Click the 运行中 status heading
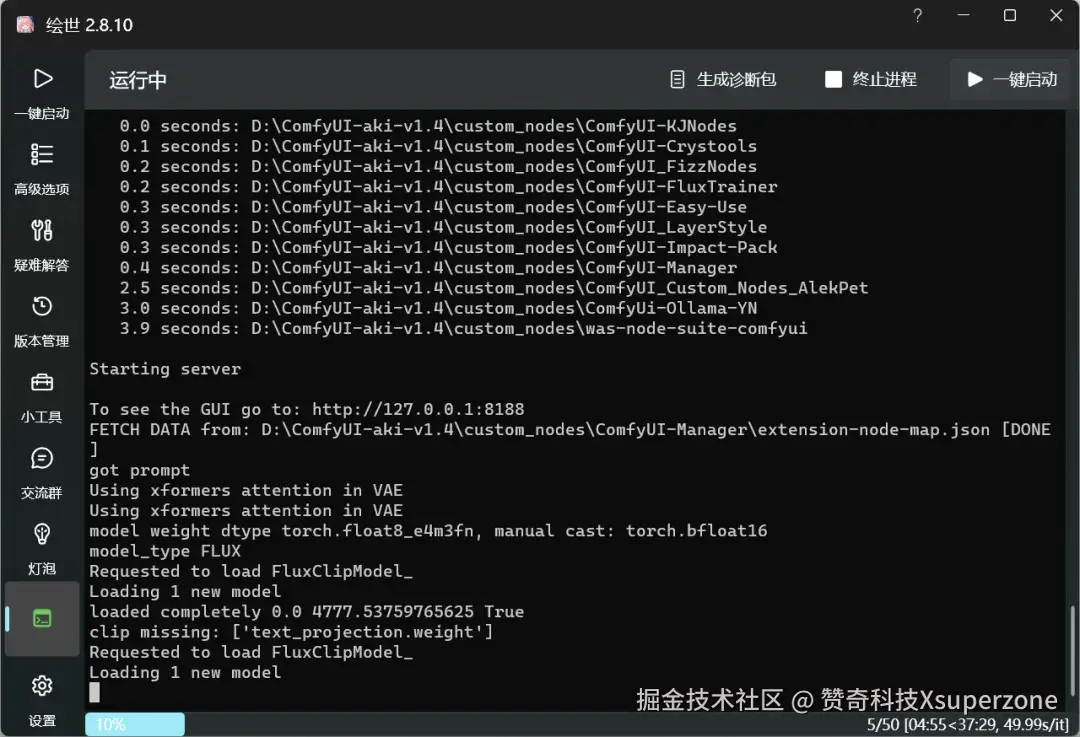Viewport: 1080px width, 737px height. [x=138, y=80]
